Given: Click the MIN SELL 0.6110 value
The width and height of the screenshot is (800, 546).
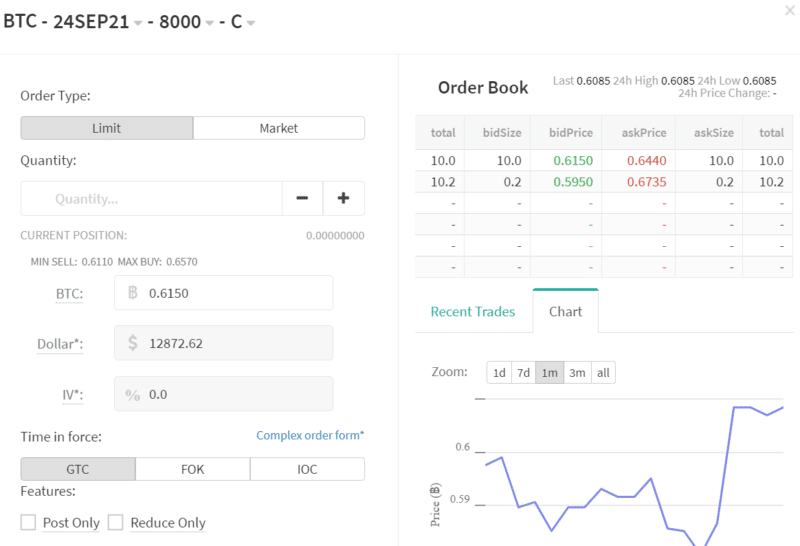Looking at the screenshot, I should click(x=97, y=262).
